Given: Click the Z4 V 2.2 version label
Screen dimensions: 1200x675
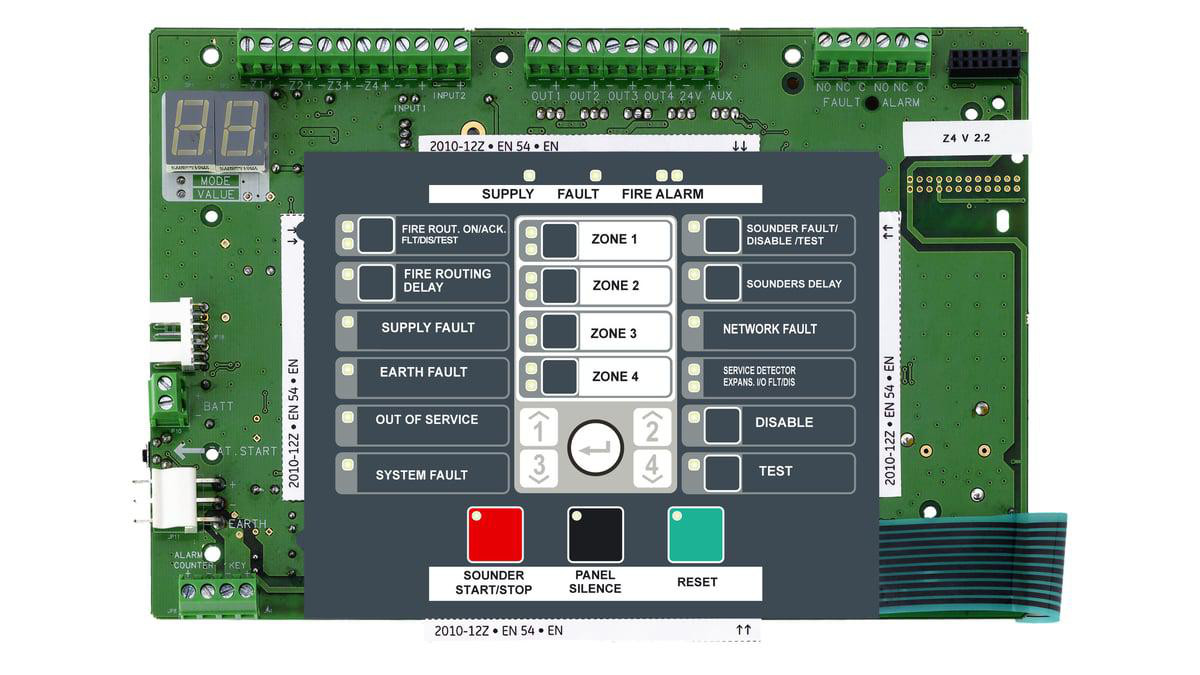Looking at the screenshot, I should tap(966, 139).
